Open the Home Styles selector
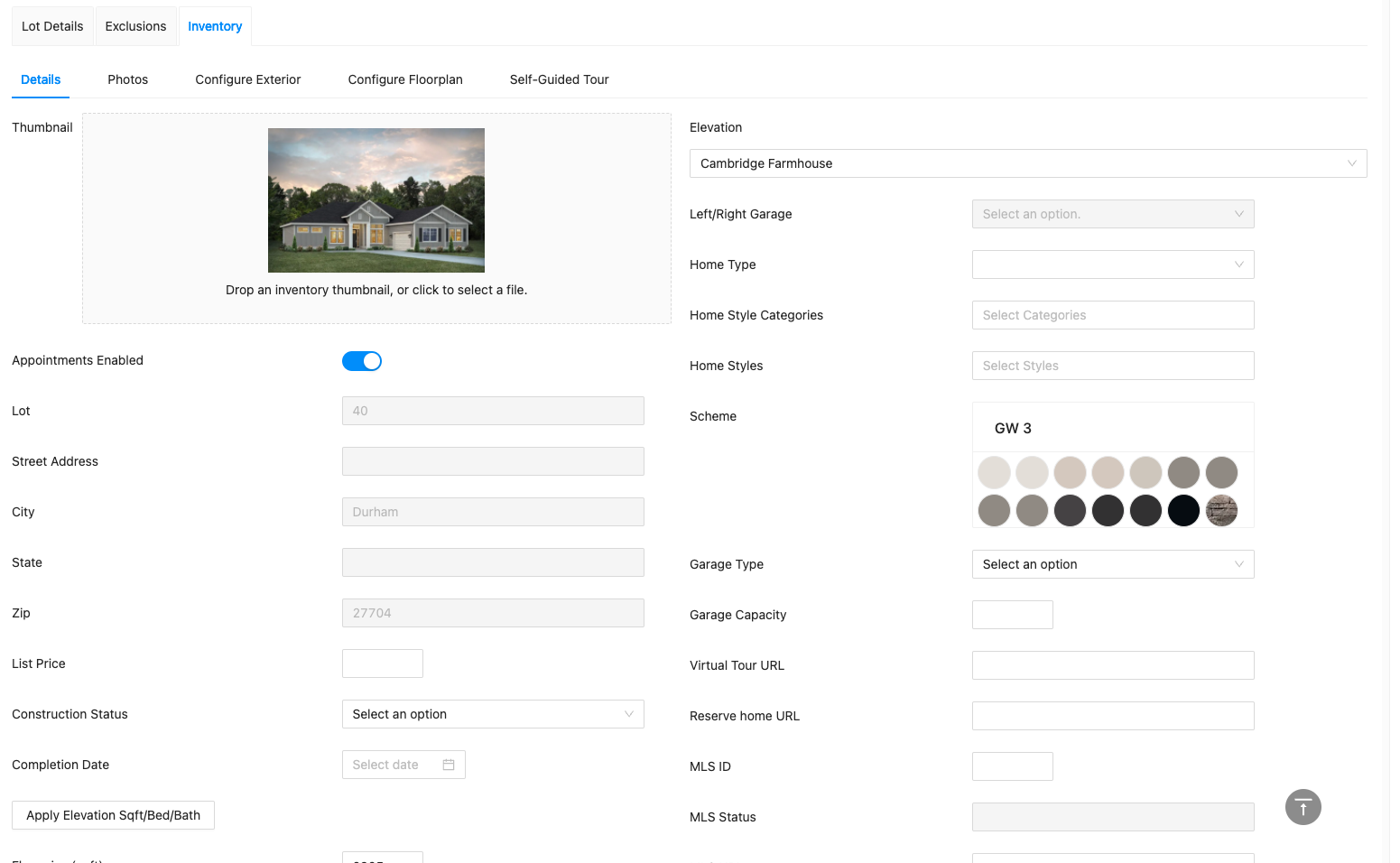 click(1113, 366)
